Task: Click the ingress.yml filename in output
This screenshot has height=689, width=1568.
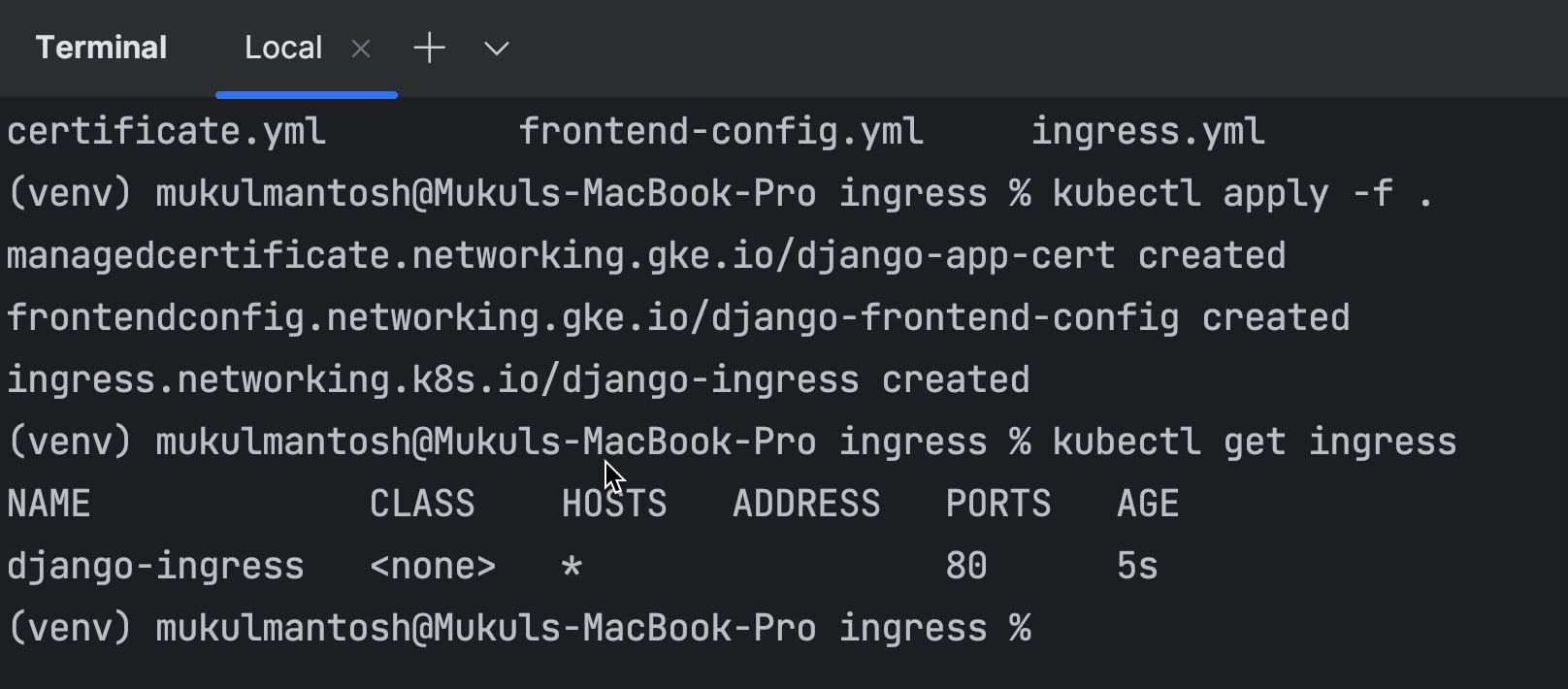Action: click(1148, 131)
